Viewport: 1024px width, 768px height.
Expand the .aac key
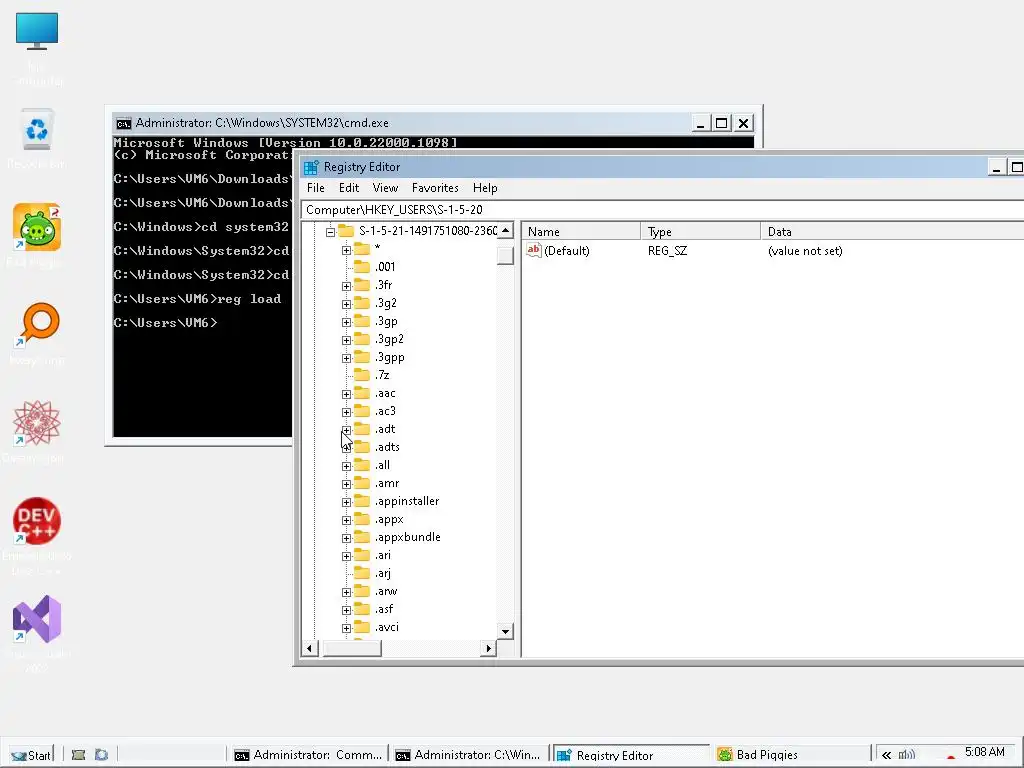(x=347, y=394)
